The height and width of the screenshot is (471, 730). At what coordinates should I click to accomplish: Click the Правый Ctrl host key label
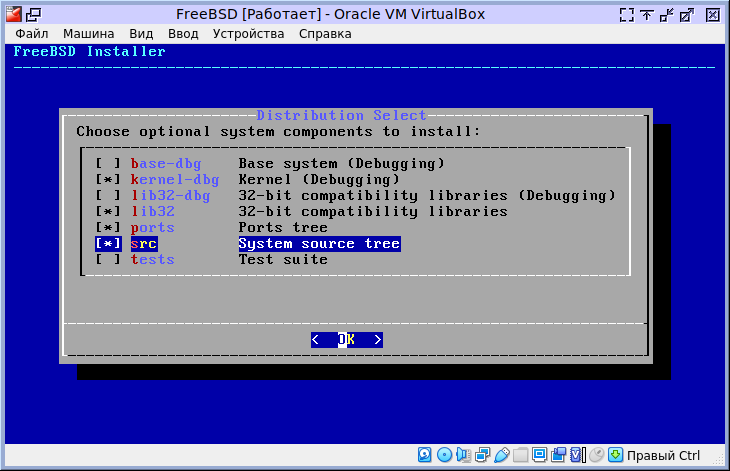click(x=663, y=455)
